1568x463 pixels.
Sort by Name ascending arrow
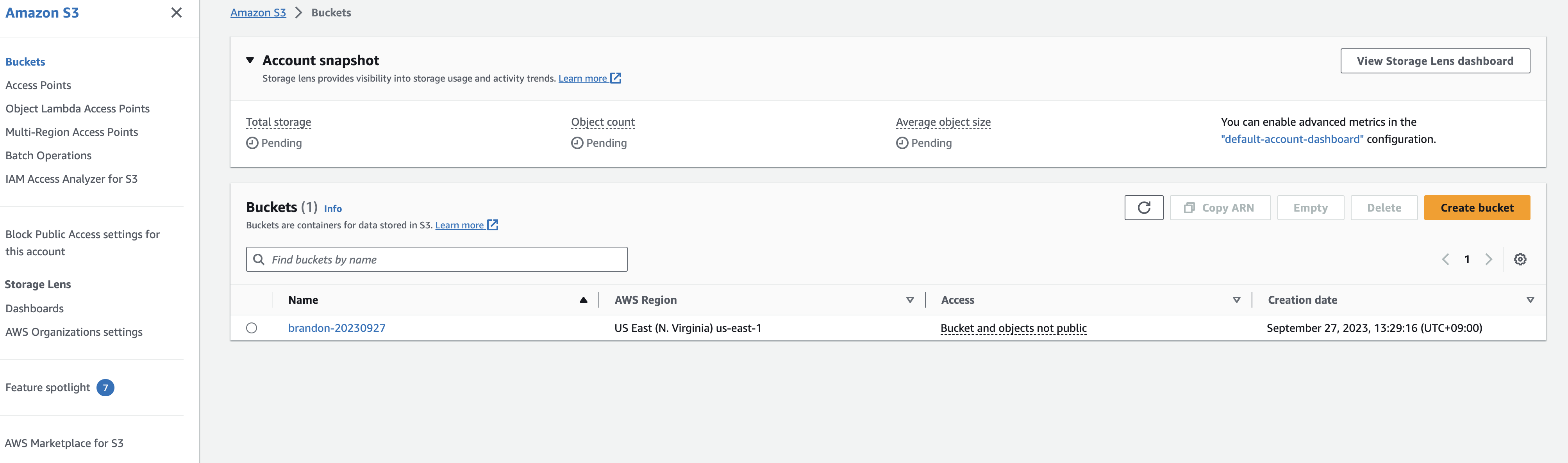coord(583,300)
